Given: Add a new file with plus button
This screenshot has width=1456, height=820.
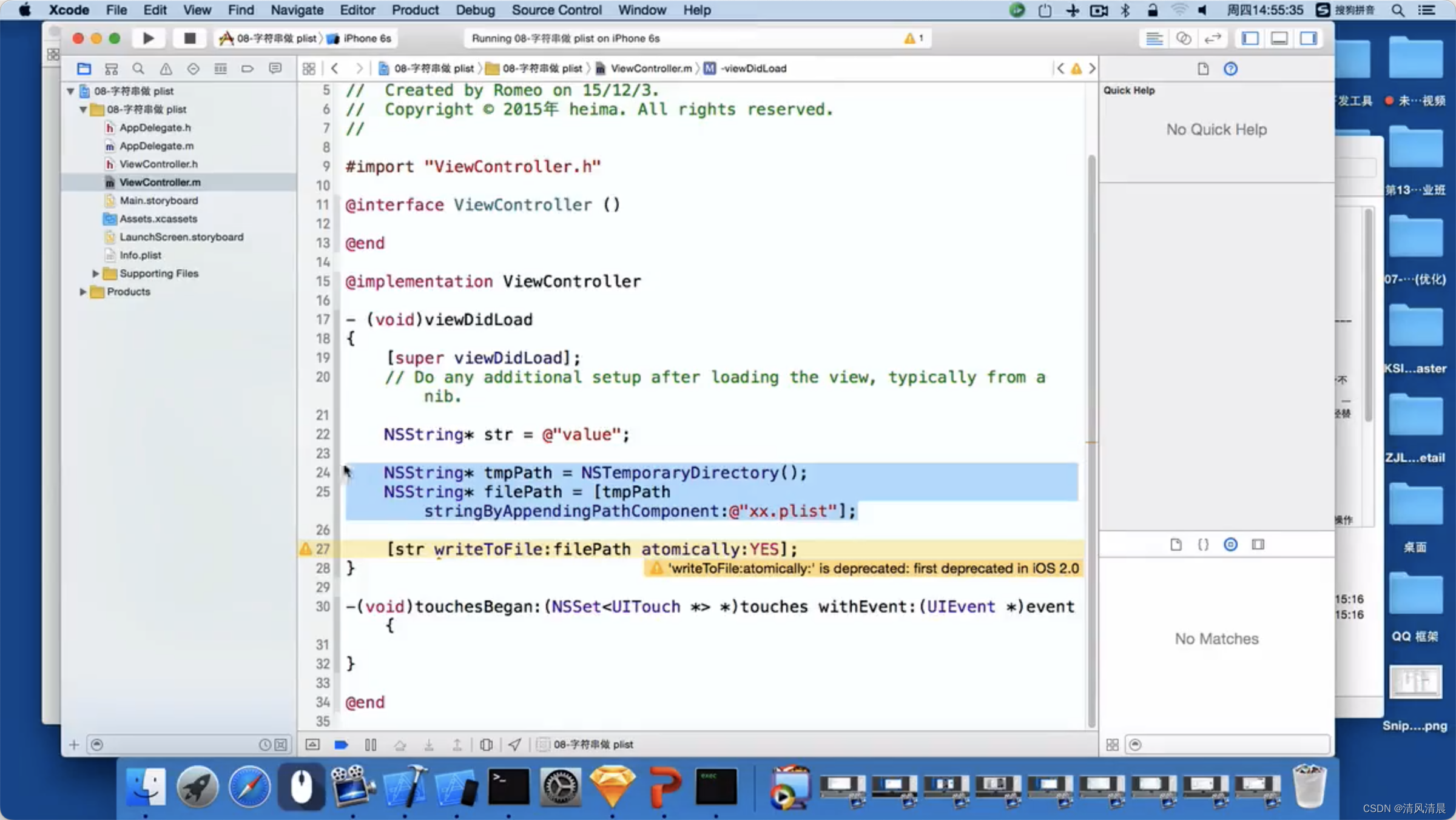Looking at the screenshot, I should pos(74,745).
